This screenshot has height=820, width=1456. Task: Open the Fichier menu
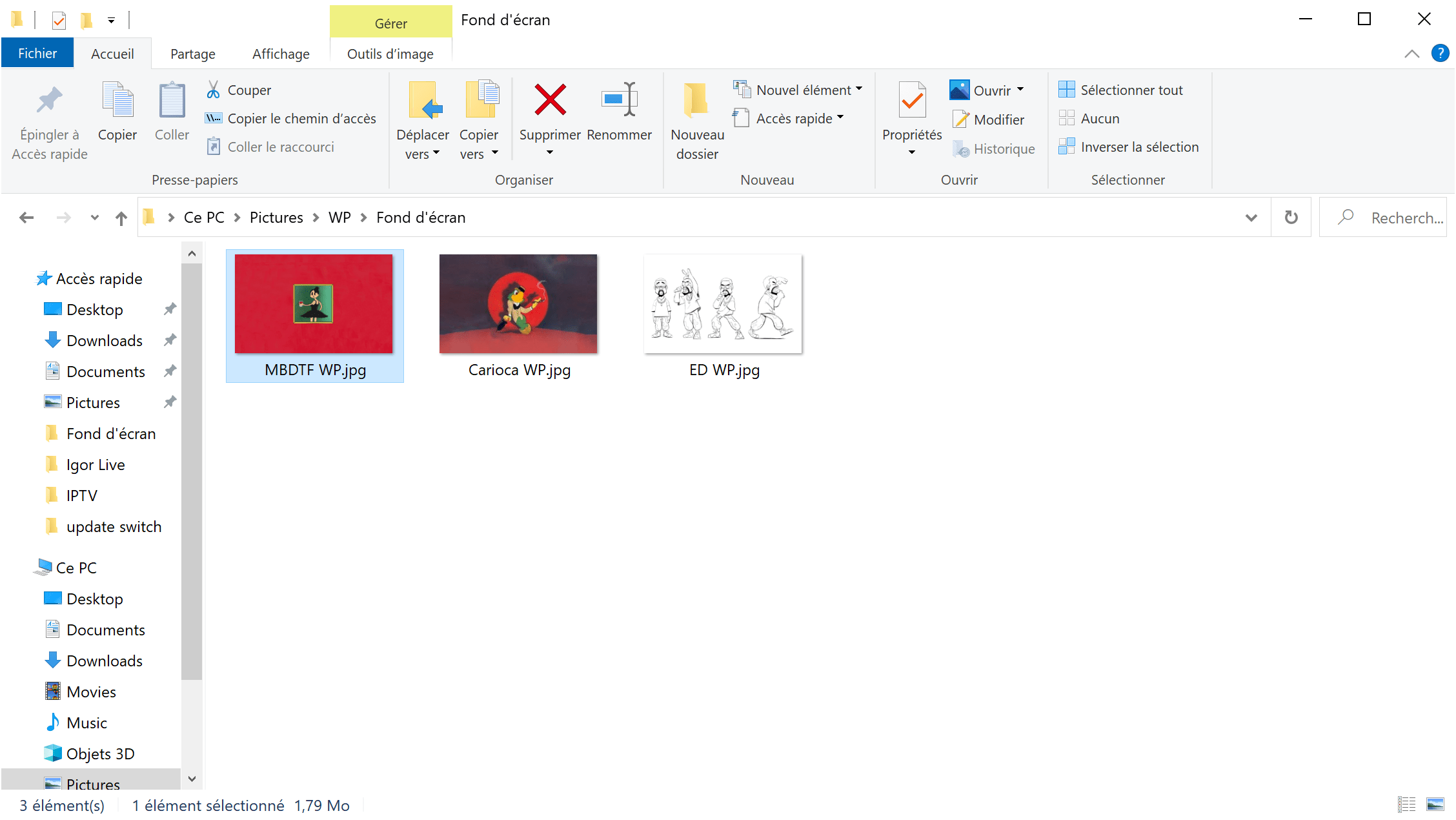click(37, 52)
